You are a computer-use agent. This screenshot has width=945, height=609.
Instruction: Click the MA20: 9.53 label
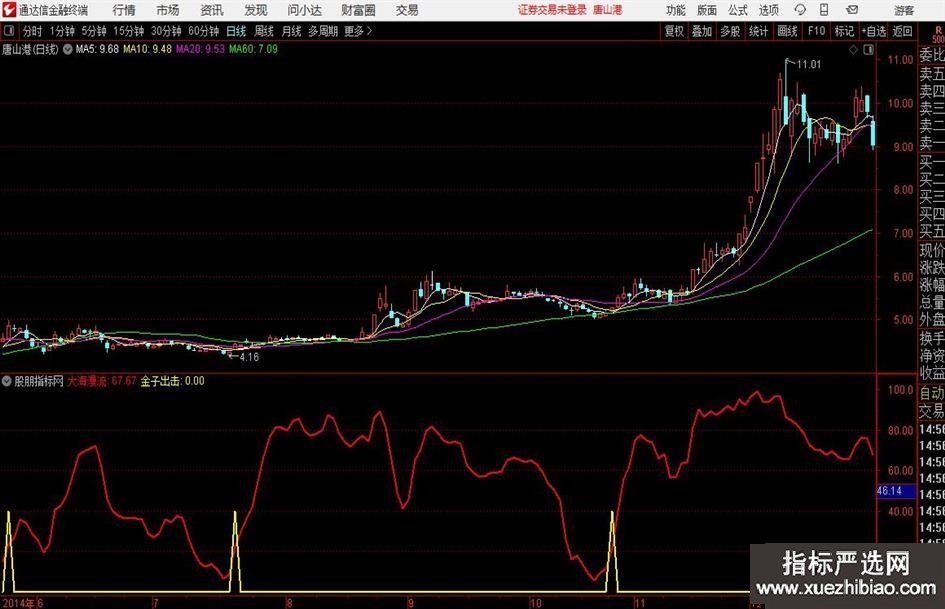point(200,49)
